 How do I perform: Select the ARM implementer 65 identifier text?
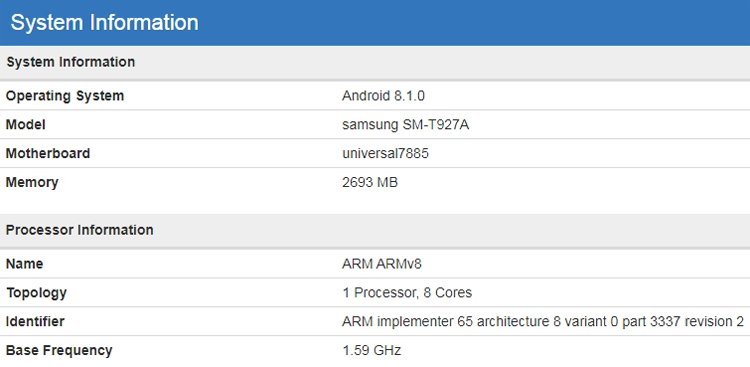543,322
